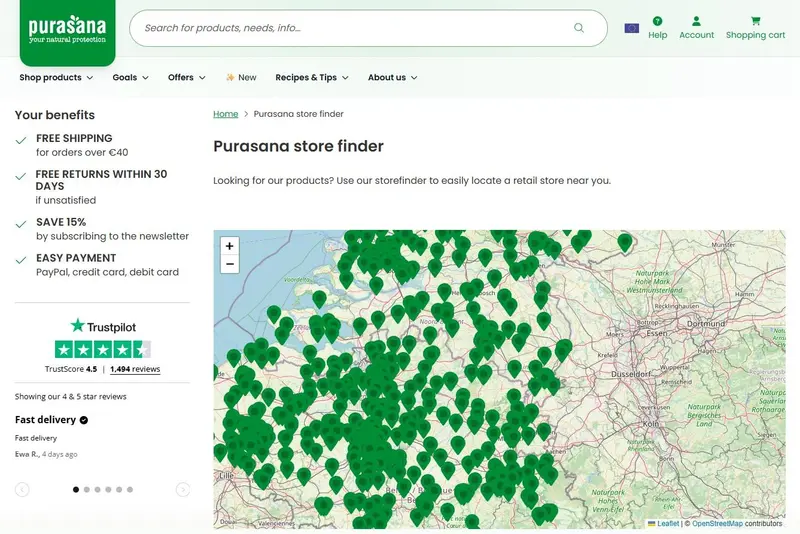Click the store pin near Münster

(624, 244)
